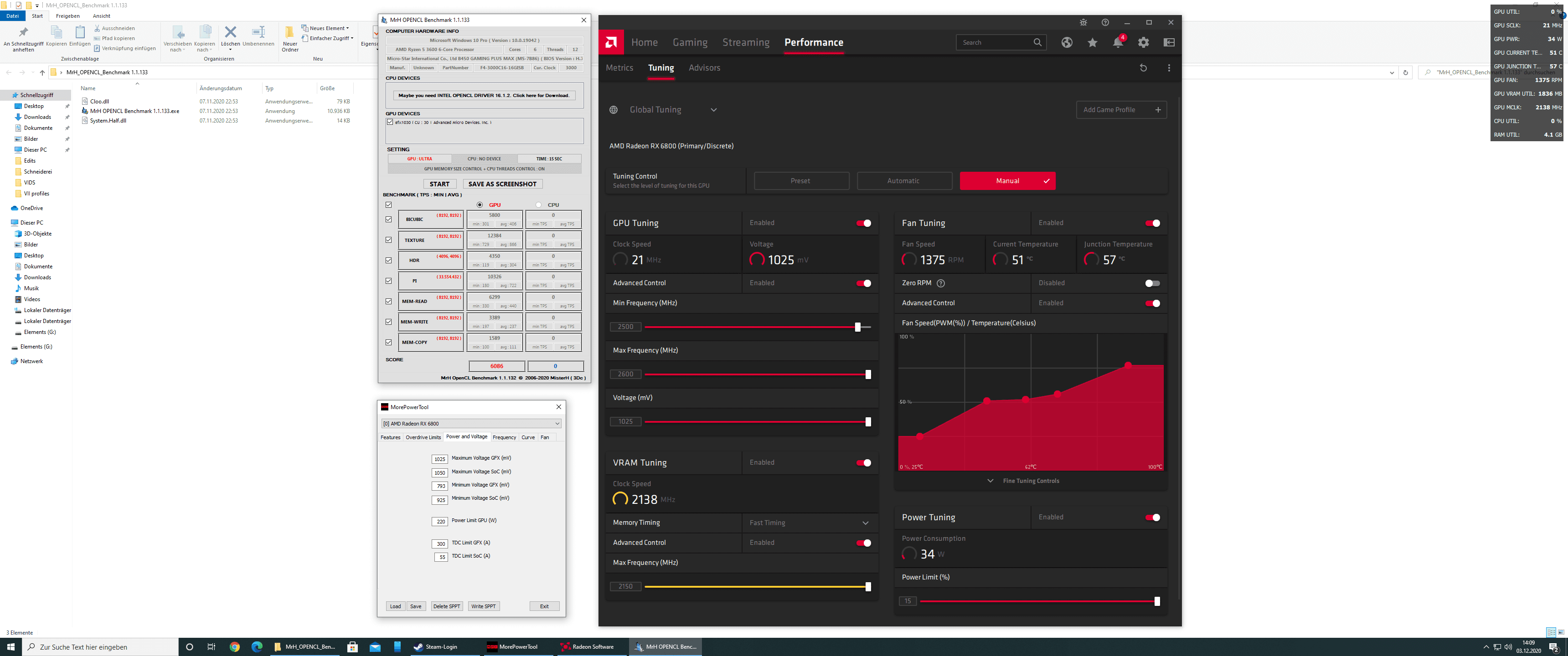Open the favorites star icon in Radeon Software
This screenshot has height=656, width=1568.
(1092, 42)
